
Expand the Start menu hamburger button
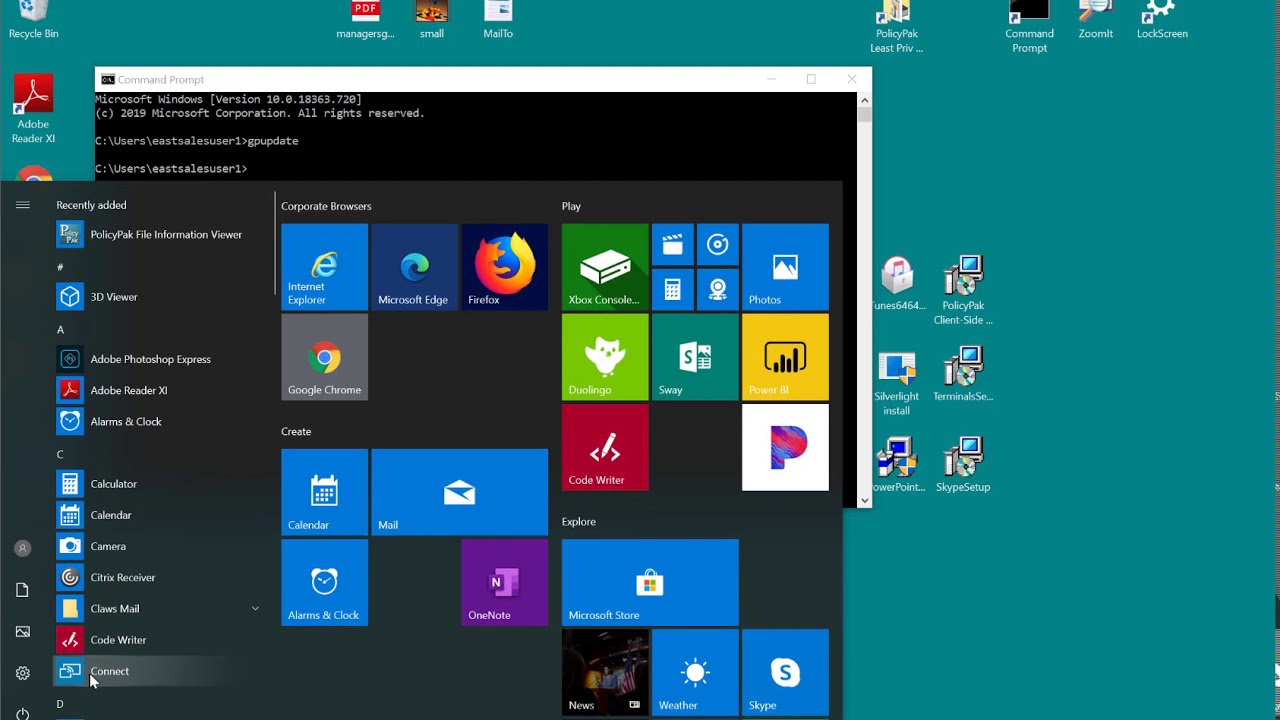click(x=23, y=205)
